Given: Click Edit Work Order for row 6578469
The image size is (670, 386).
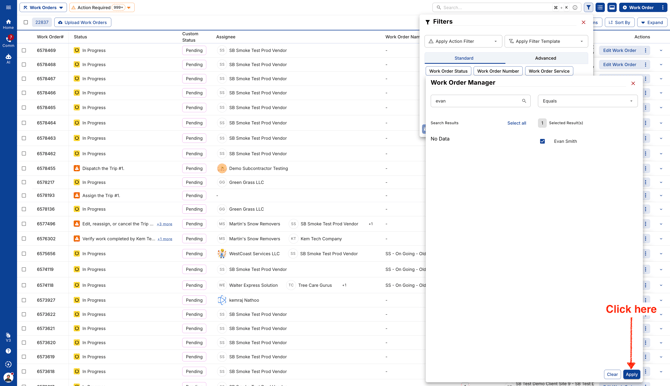Looking at the screenshot, I should point(620,50).
